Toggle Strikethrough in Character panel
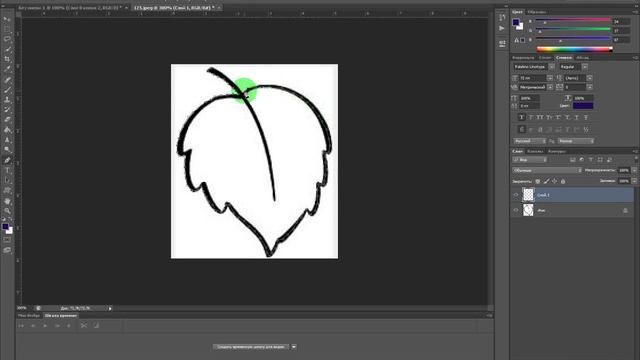Image resolution: width=640 pixels, height=360 pixels. point(586,117)
